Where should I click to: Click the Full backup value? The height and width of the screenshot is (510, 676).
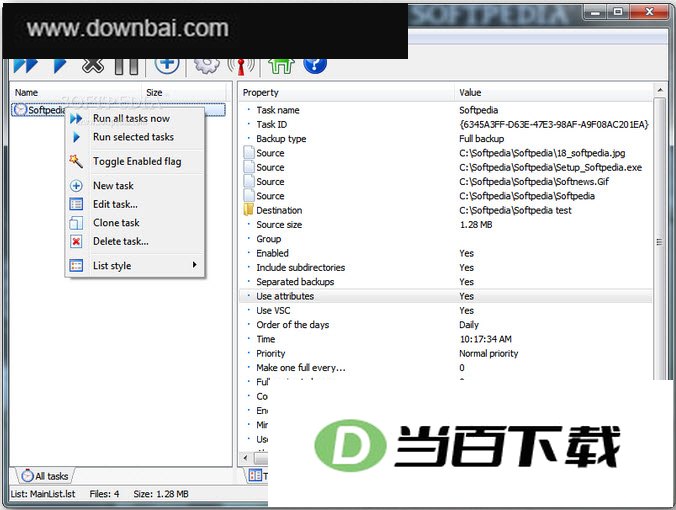coord(481,138)
